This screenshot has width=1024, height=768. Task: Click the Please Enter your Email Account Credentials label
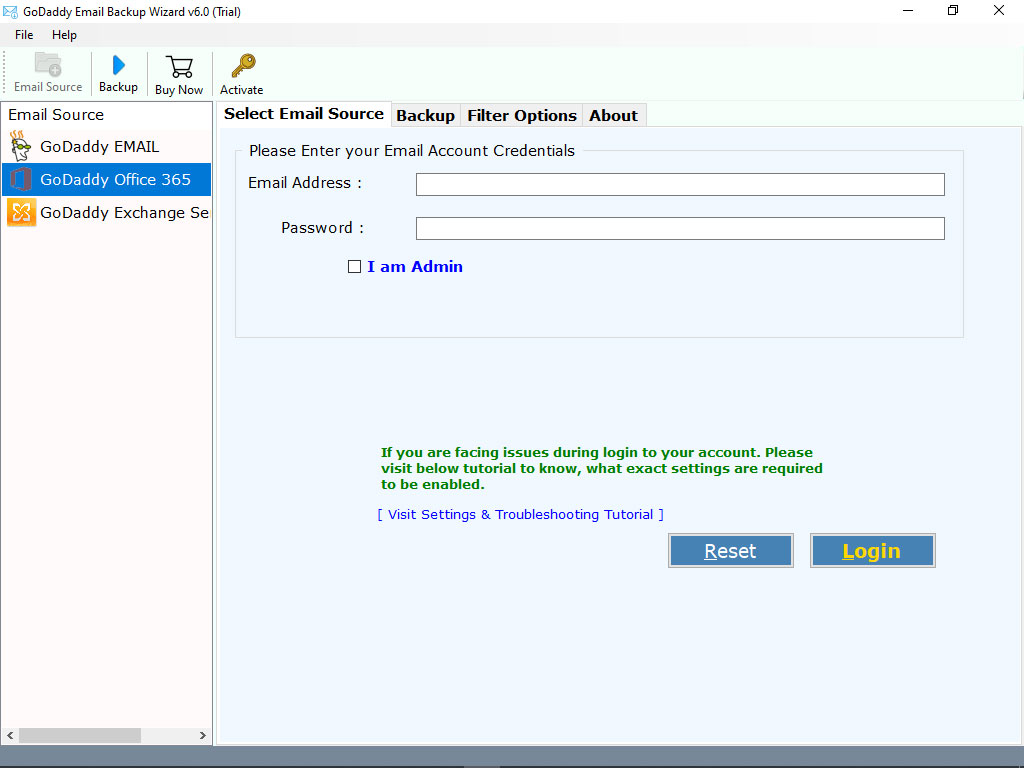(x=412, y=151)
